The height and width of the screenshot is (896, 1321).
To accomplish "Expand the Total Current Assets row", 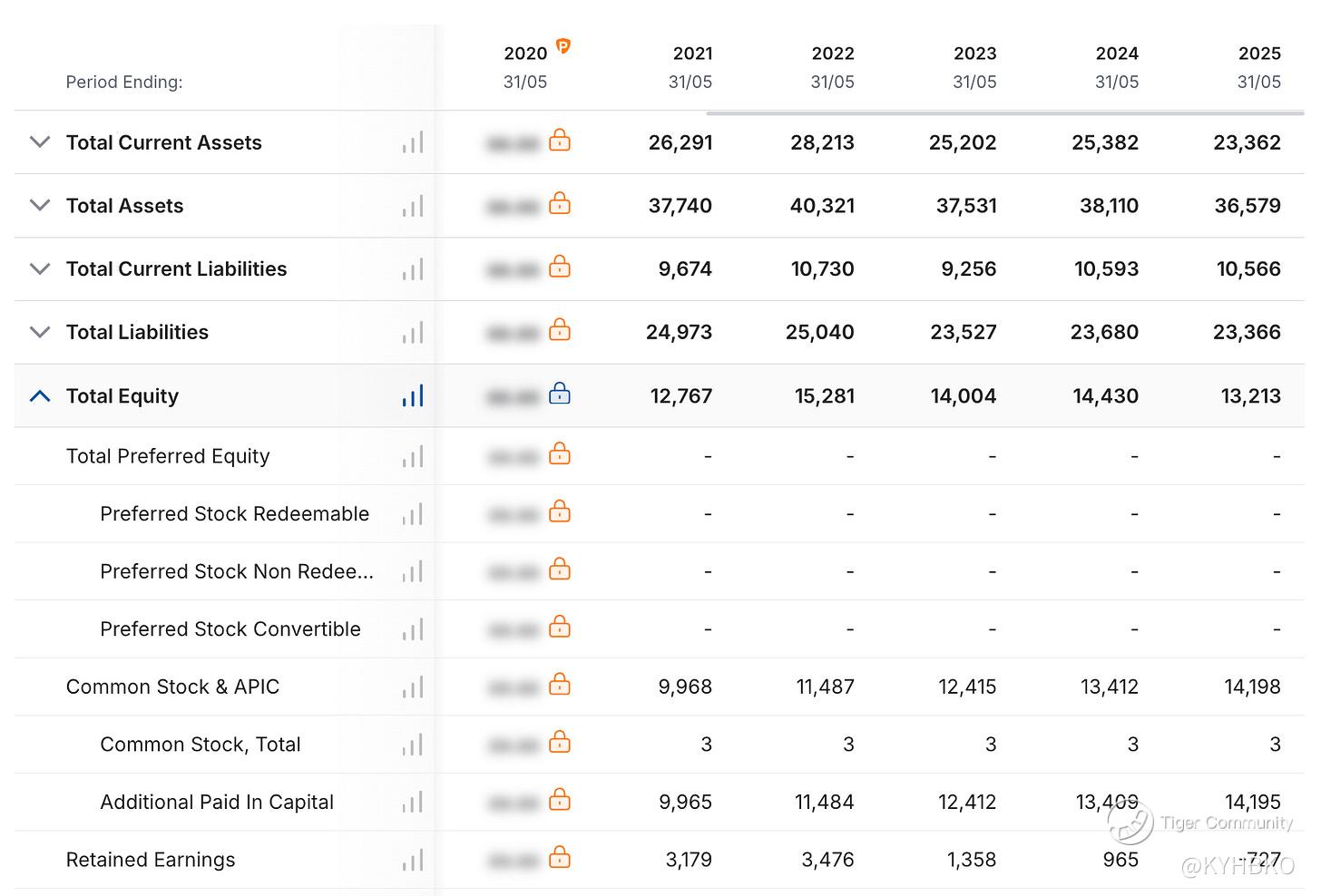I will [x=40, y=142].
